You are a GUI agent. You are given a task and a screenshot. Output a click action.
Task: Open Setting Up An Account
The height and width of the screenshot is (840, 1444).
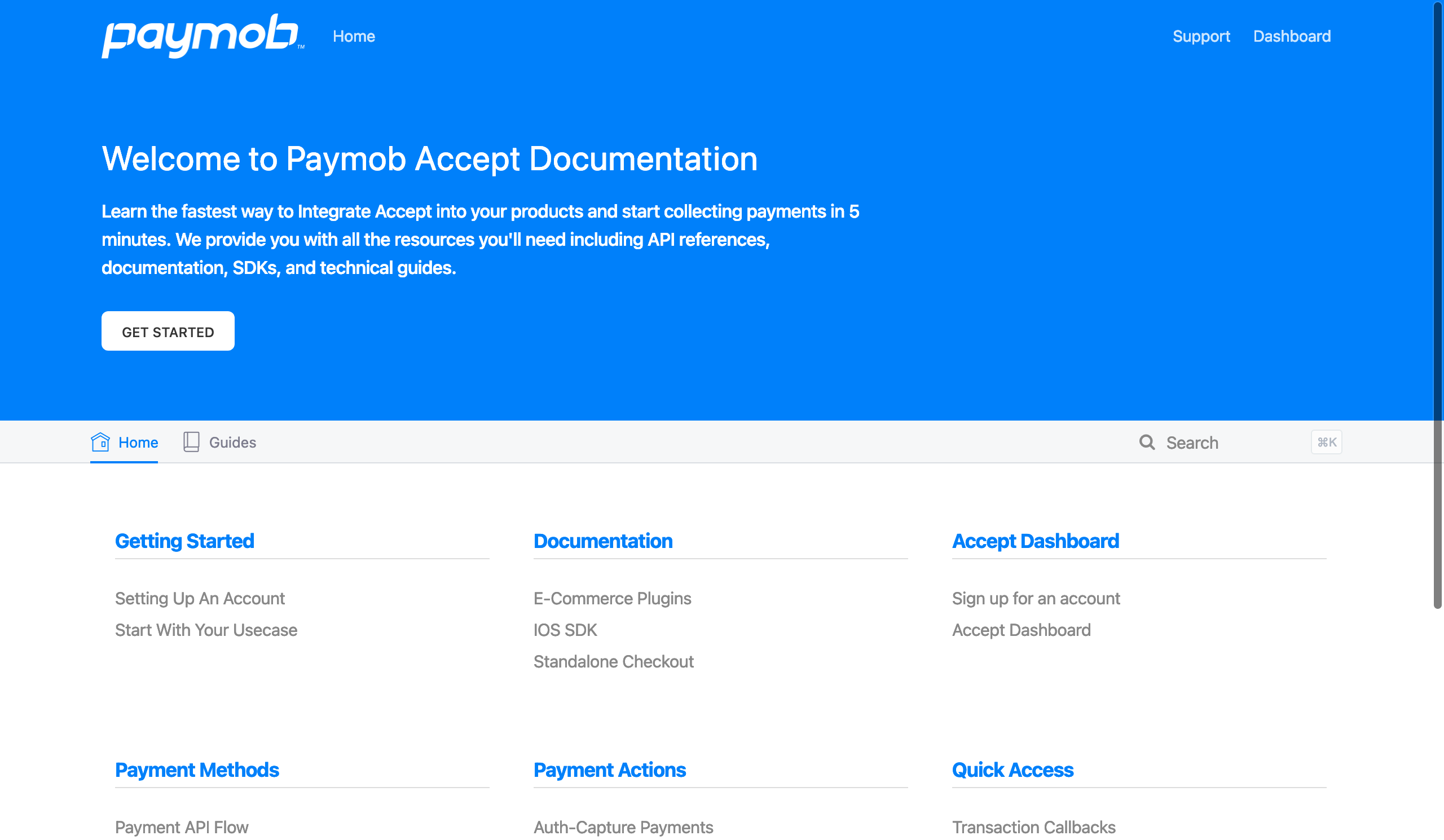200,598
